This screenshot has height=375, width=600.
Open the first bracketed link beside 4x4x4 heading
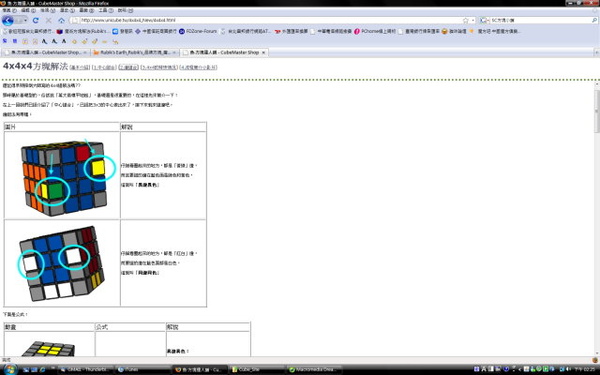[x=80, y=67]
